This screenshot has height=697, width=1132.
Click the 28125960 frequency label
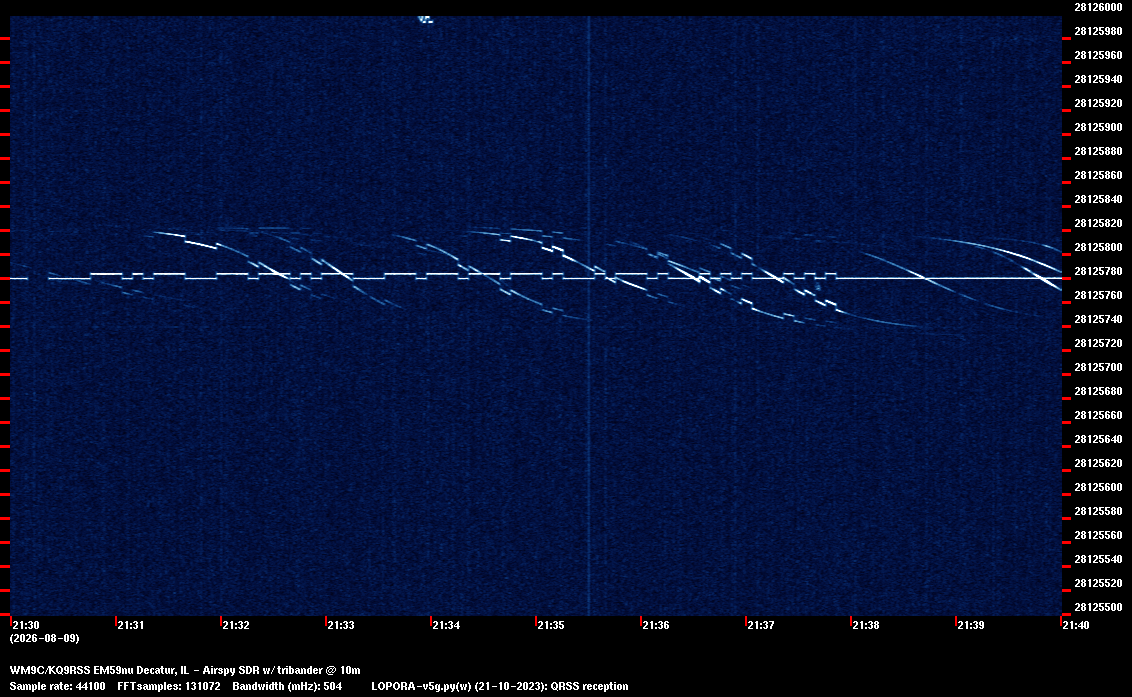click(1098, 55)
